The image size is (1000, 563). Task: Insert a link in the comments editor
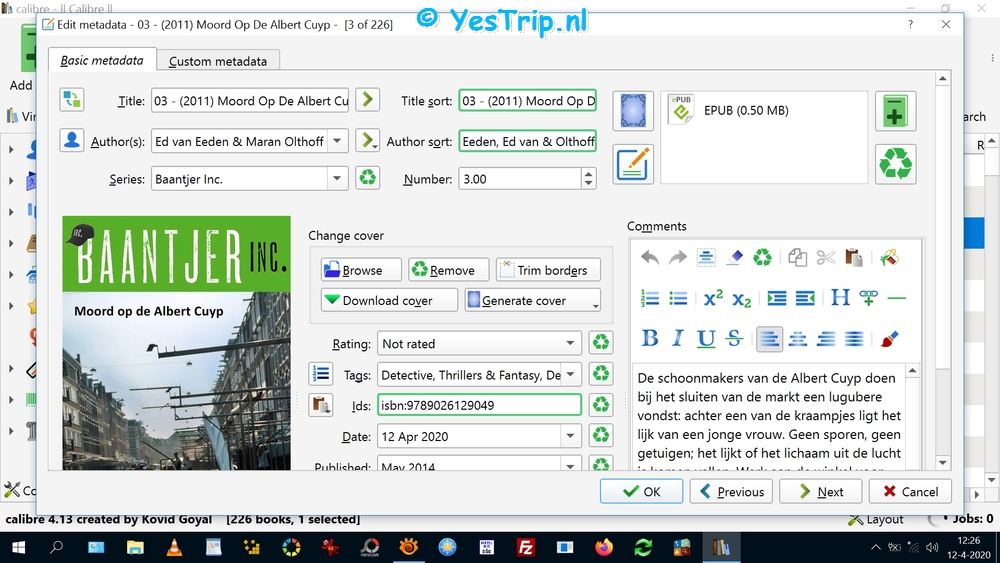pos(868,298)
